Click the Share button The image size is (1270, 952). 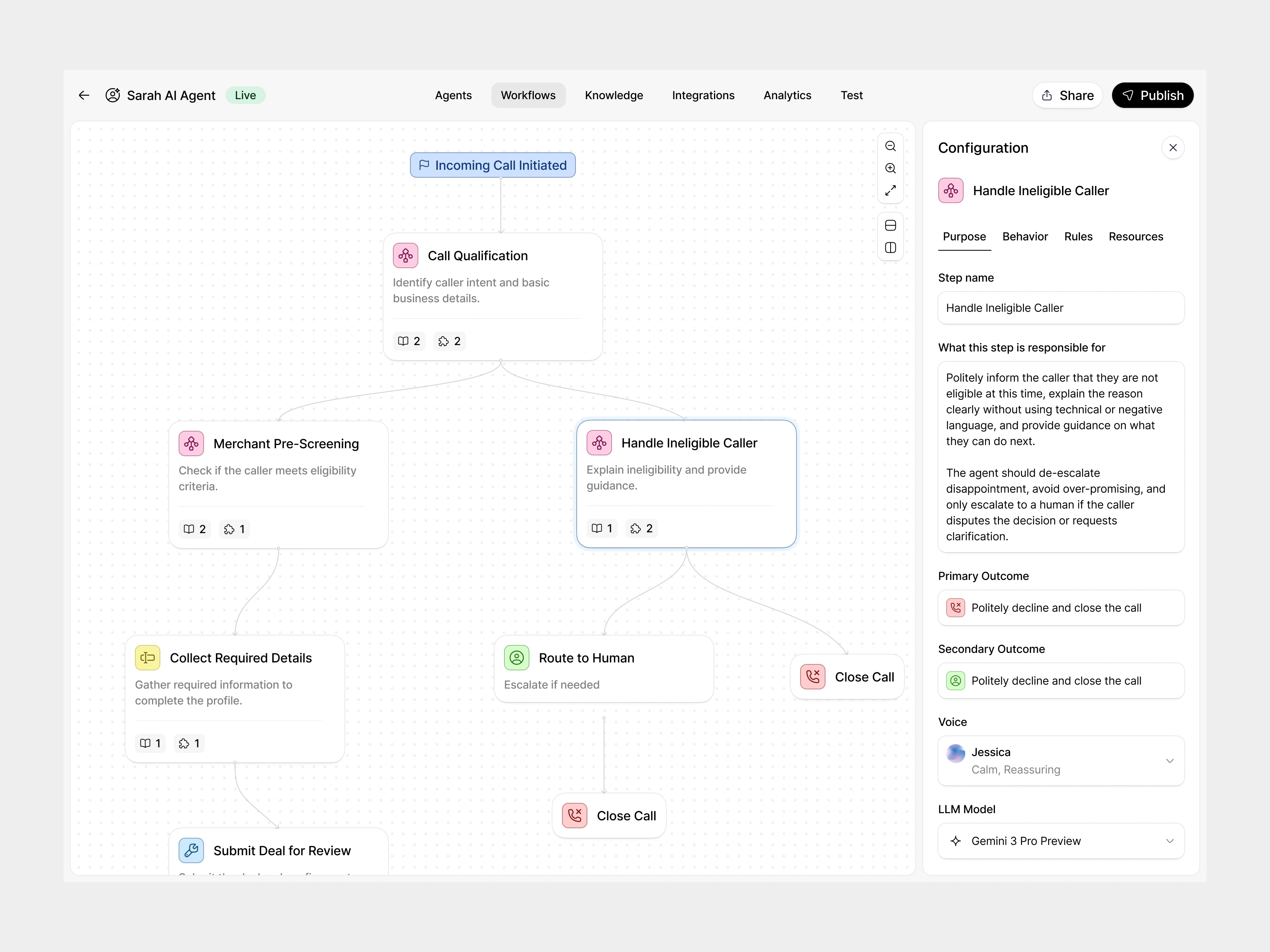click(1067, 95)
